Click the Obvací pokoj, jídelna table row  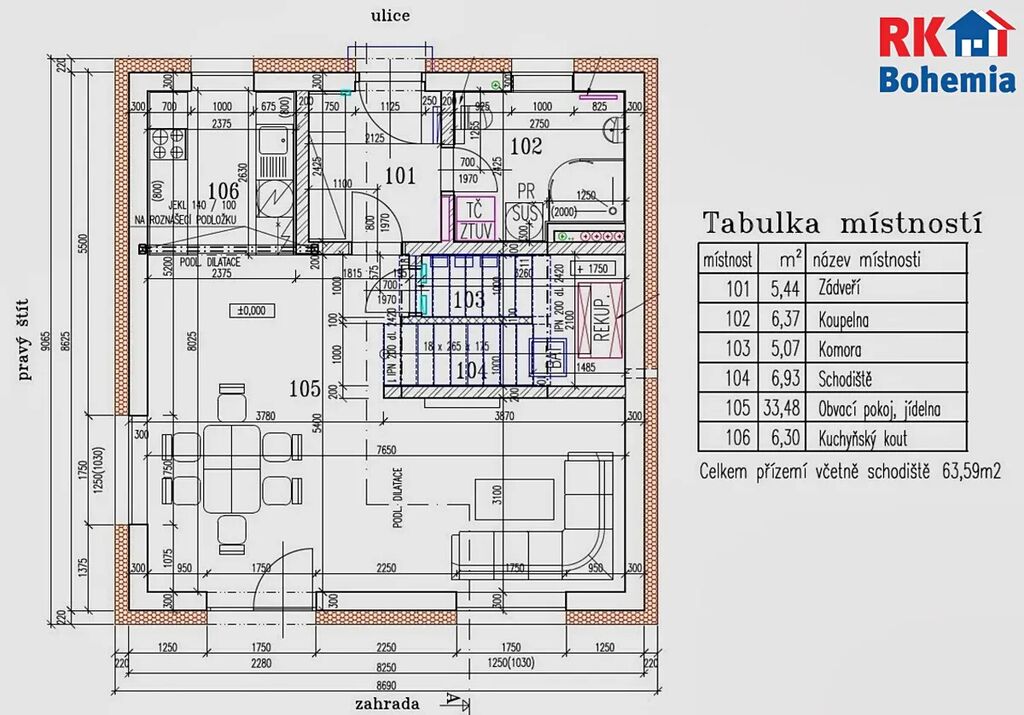(x=832, y=408)
